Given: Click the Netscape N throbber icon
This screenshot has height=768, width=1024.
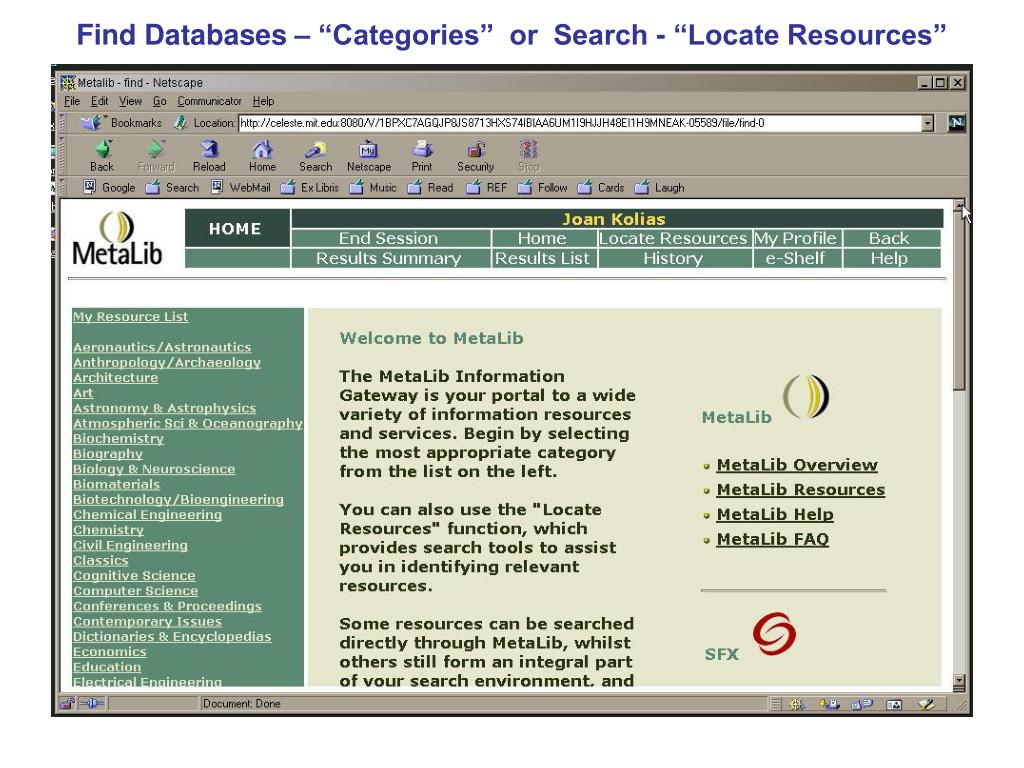Looking at the screenshot, I should pyautogui.click(x=956, y=123).
